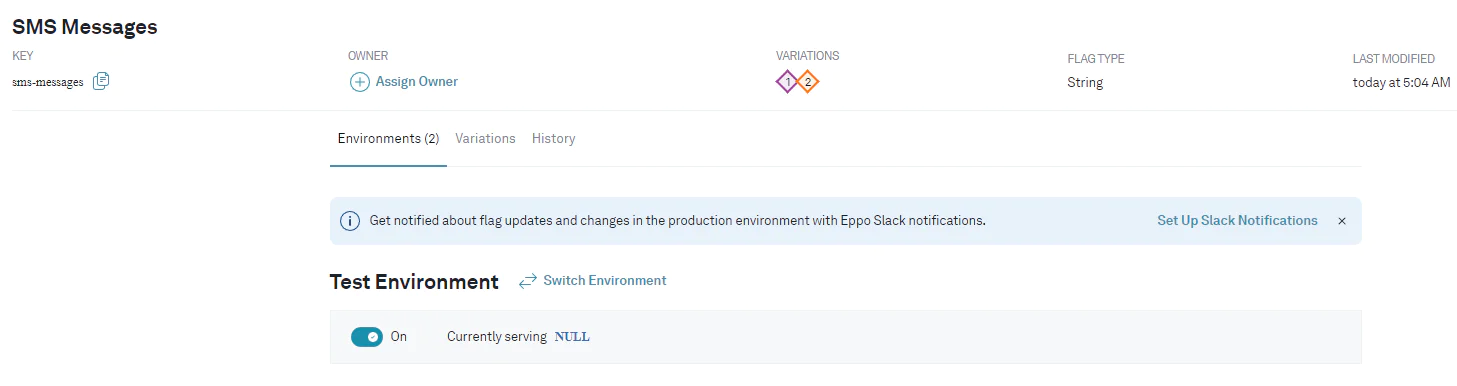The height and width of the screenshot is (386, 1457).
Task: Click the NULL currently serving value
Action: tap(572, 337)
